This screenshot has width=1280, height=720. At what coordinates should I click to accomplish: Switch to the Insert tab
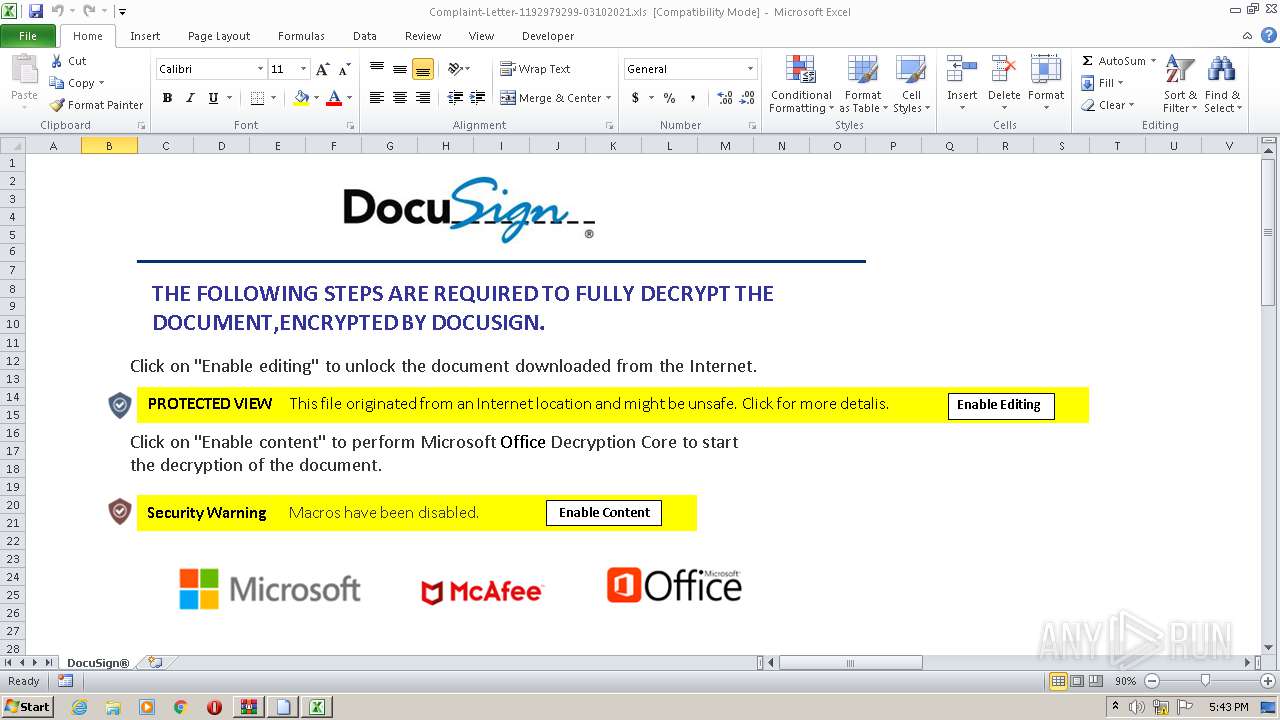pos(145,36)
